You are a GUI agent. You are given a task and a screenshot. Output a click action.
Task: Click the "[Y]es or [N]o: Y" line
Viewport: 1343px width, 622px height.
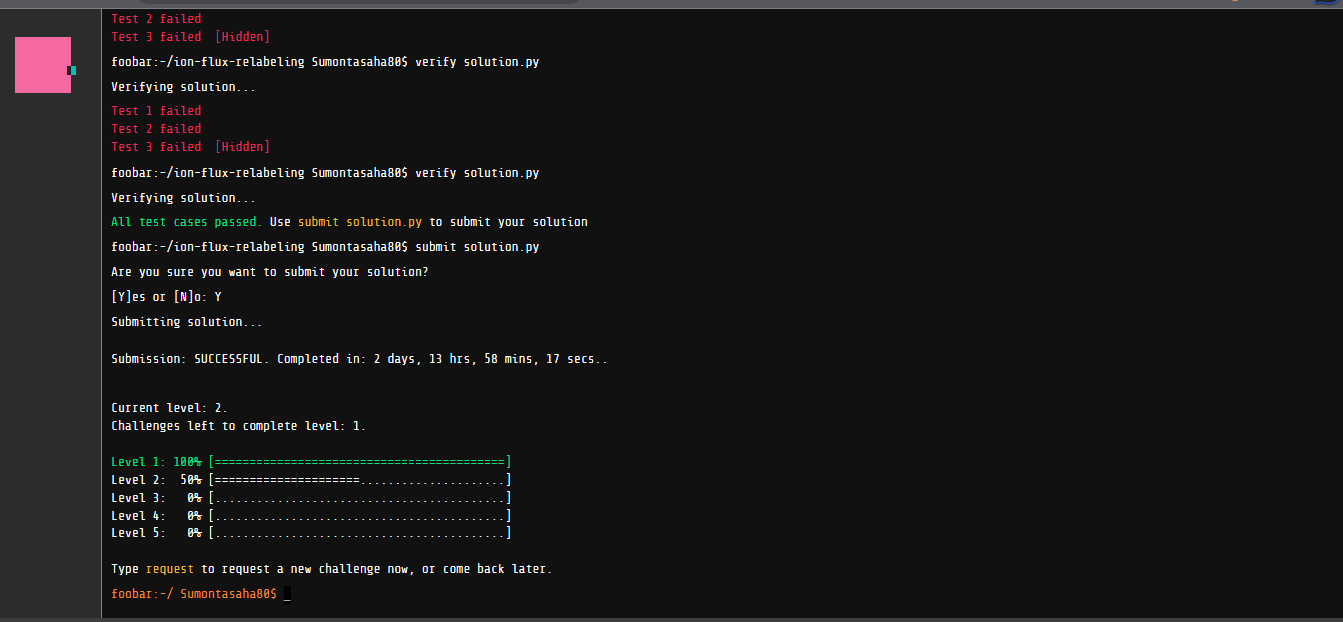[166, 297]
